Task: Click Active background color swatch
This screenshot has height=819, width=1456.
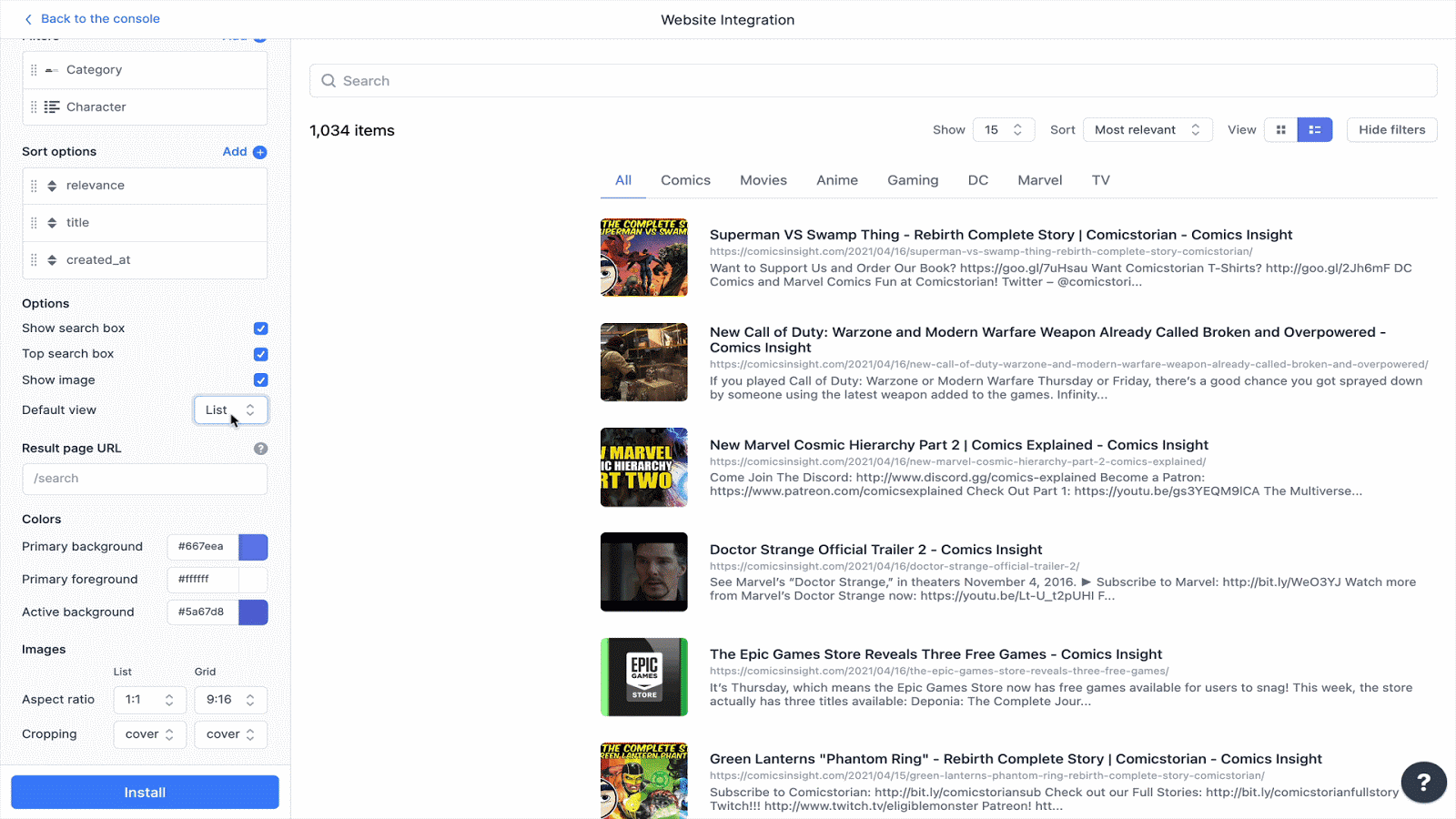Action: 253,612
